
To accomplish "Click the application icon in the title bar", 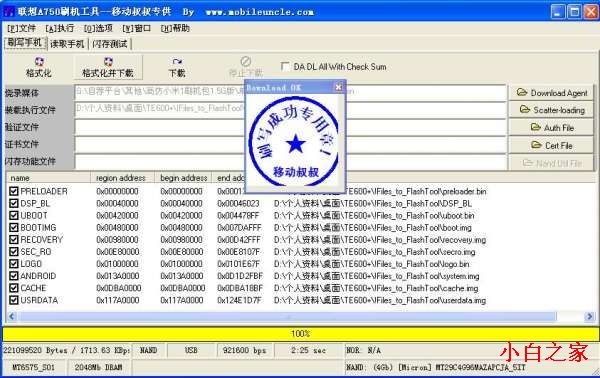I will pos(8,12).
